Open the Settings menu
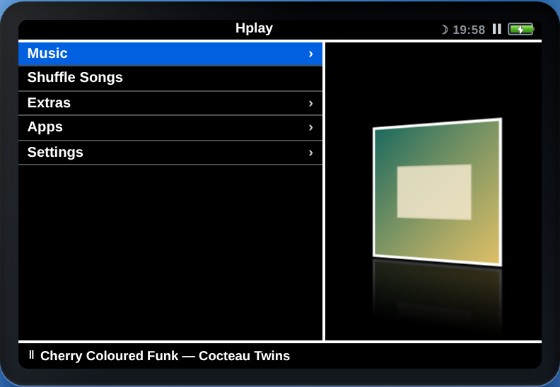 (170, 152)
